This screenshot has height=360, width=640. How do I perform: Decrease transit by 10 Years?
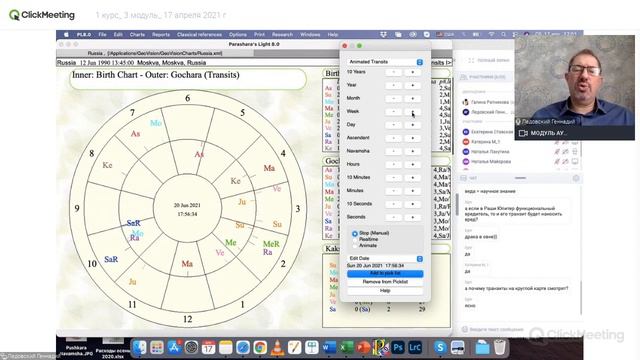[393, 72]
